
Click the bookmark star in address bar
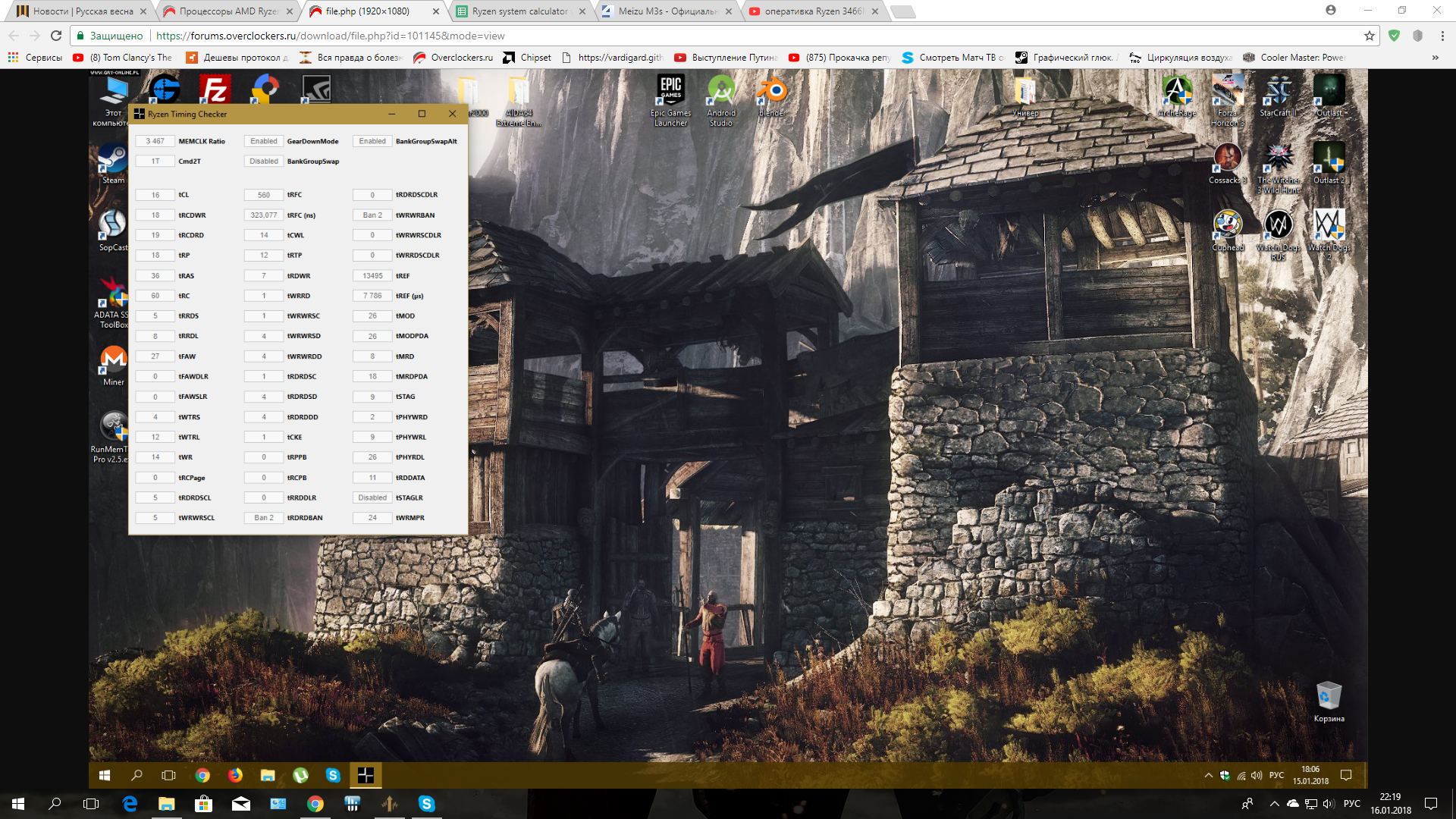coord(1369,36)
